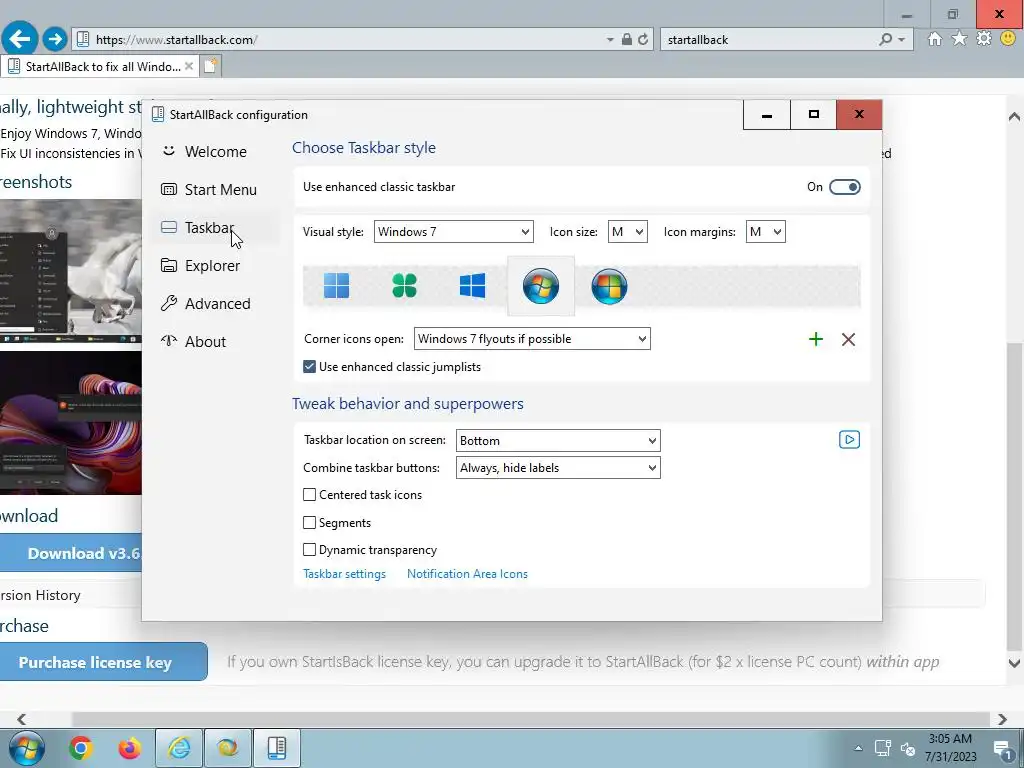Launch Firefox from taskbar
This screenshot has width=1024, height=768.
pos(129,748)
